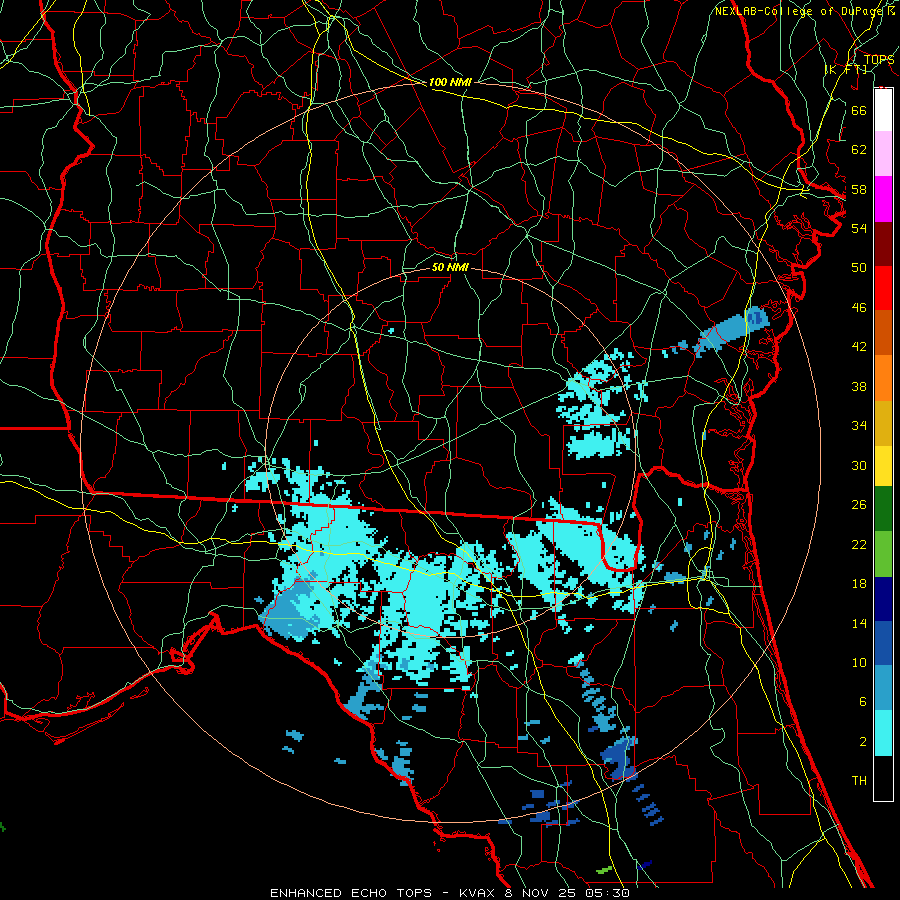This screenshot has height=900, width=900.
Task: Click the "ENHANCED ECHO TOPS" product title
Action: coord(351,893)
